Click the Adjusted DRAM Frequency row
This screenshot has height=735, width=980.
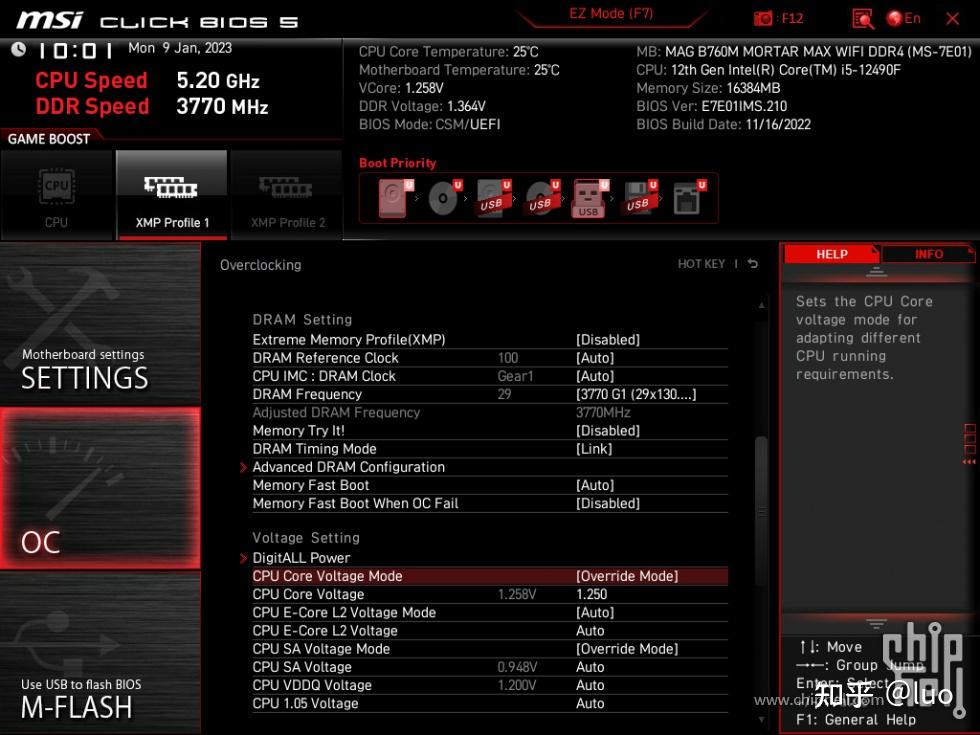click(490, 412)
